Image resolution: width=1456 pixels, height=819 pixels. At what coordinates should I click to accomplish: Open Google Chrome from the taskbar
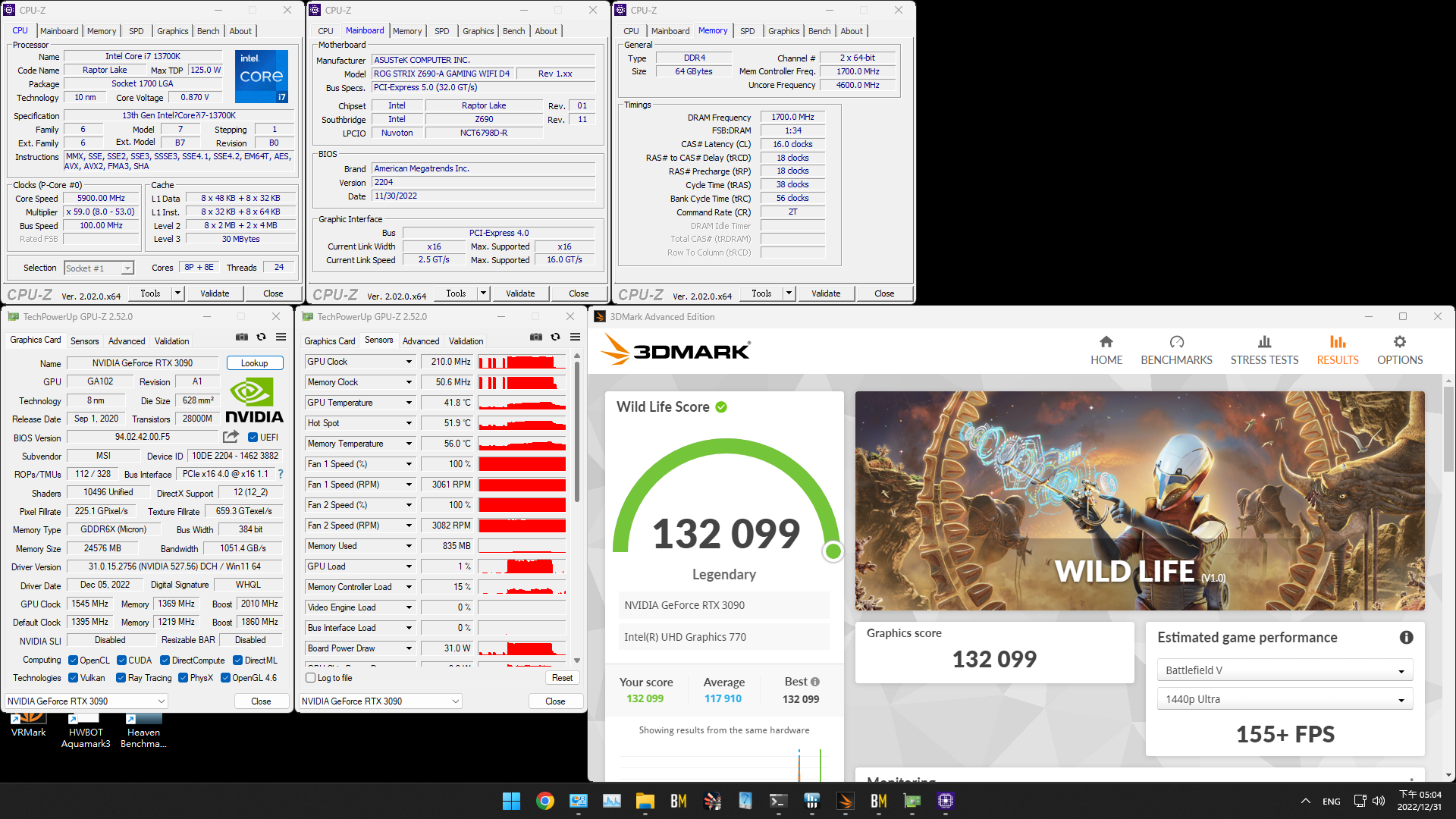(545, 801)
